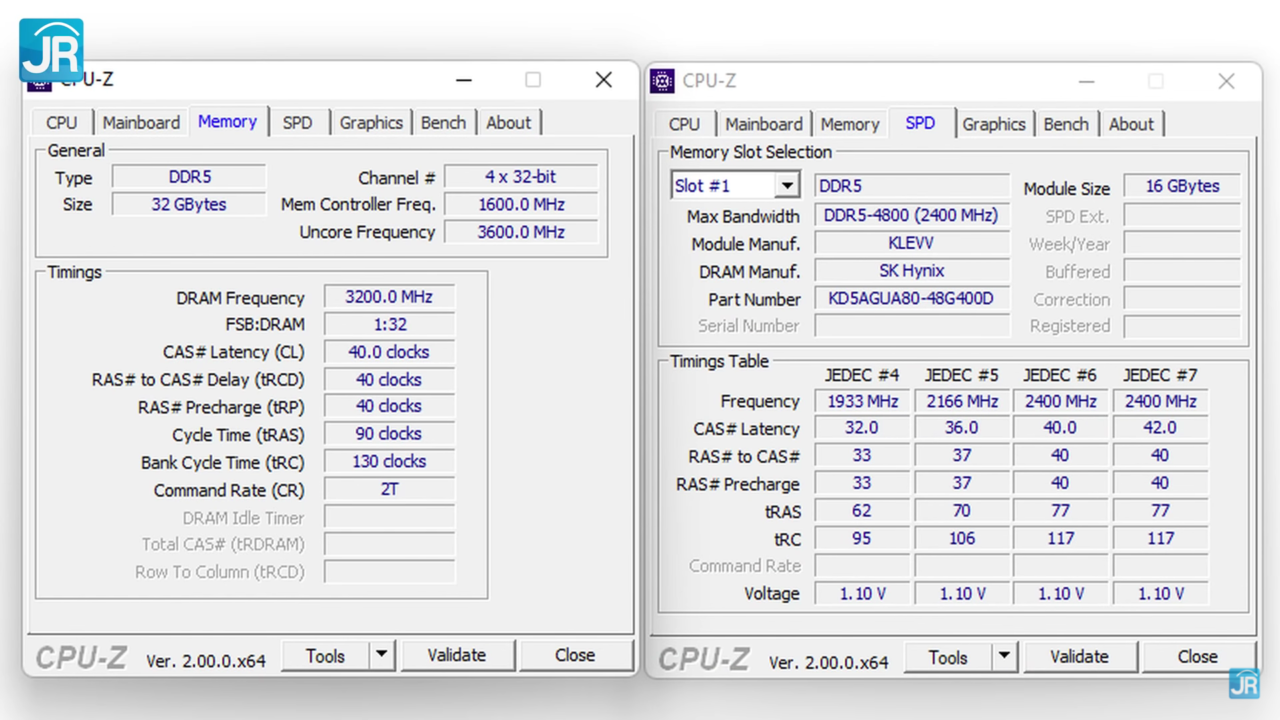Click Validate in the left CPU-Z window

point(458,655)
